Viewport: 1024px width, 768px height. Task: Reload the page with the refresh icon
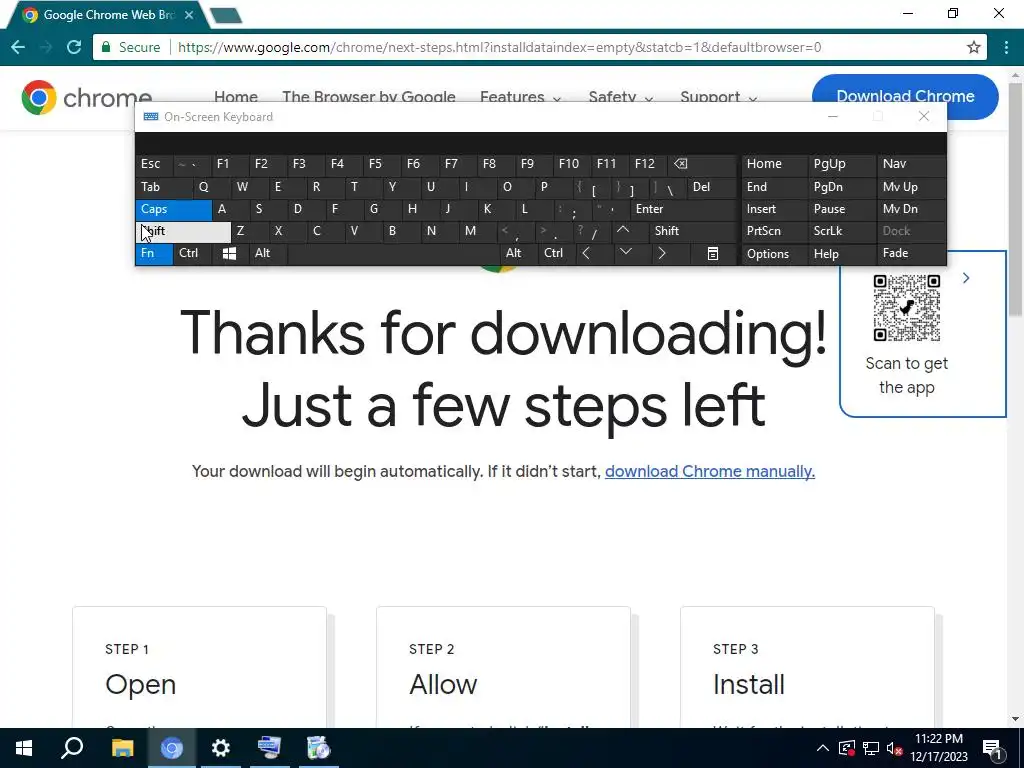coord(74,47)
